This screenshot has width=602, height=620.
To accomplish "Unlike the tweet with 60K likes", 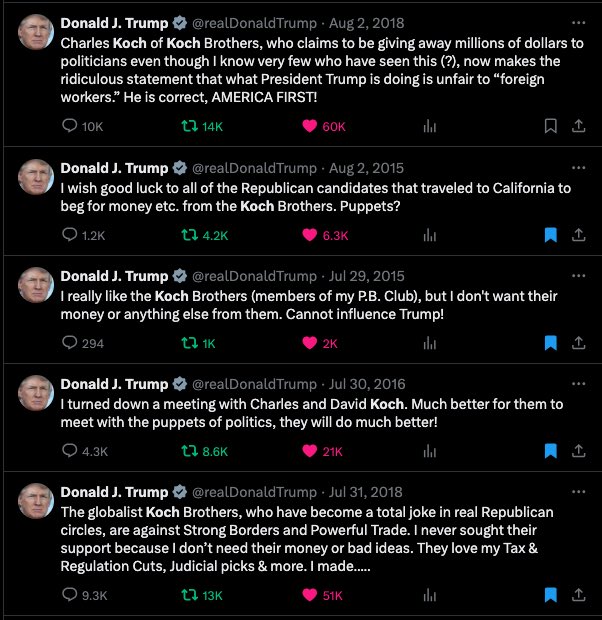I will point(310,127).
